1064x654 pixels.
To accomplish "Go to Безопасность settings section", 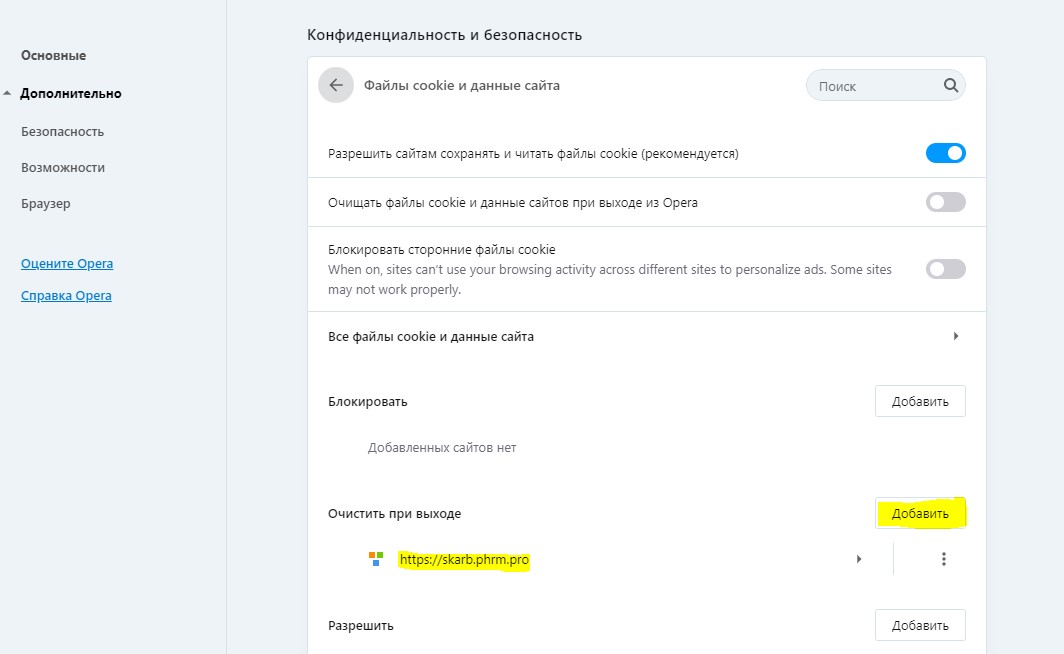I will click(62, 132).
